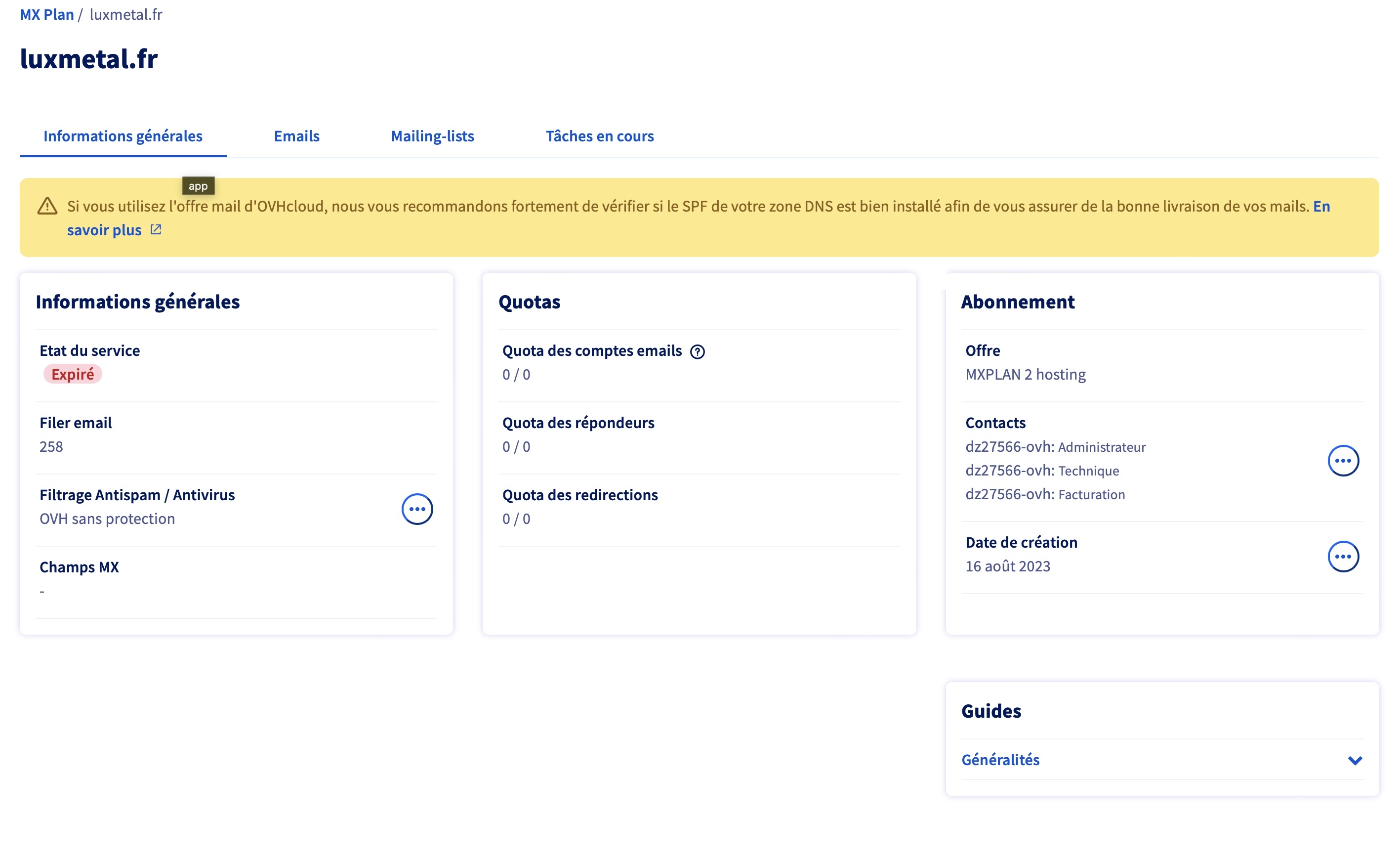
Task: Click the 'app' tooltip label
Action: pyautogui.click(x=198, y=186)
